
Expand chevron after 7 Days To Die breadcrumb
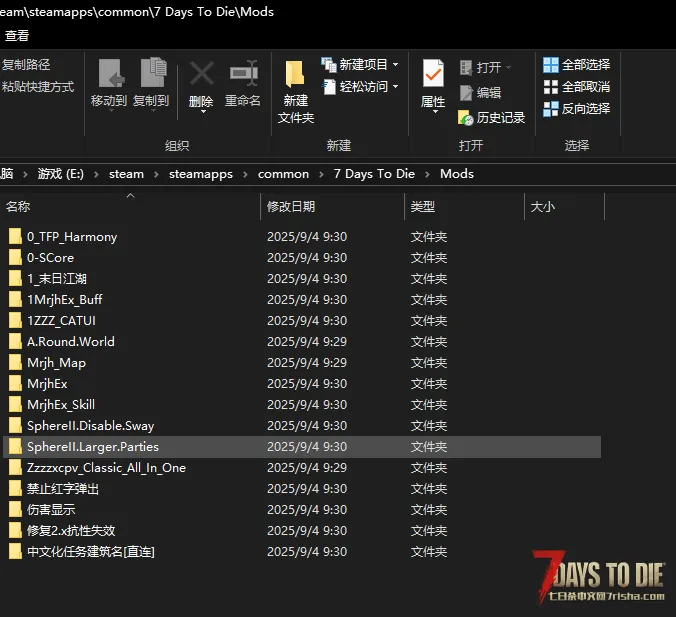point(427,174)
